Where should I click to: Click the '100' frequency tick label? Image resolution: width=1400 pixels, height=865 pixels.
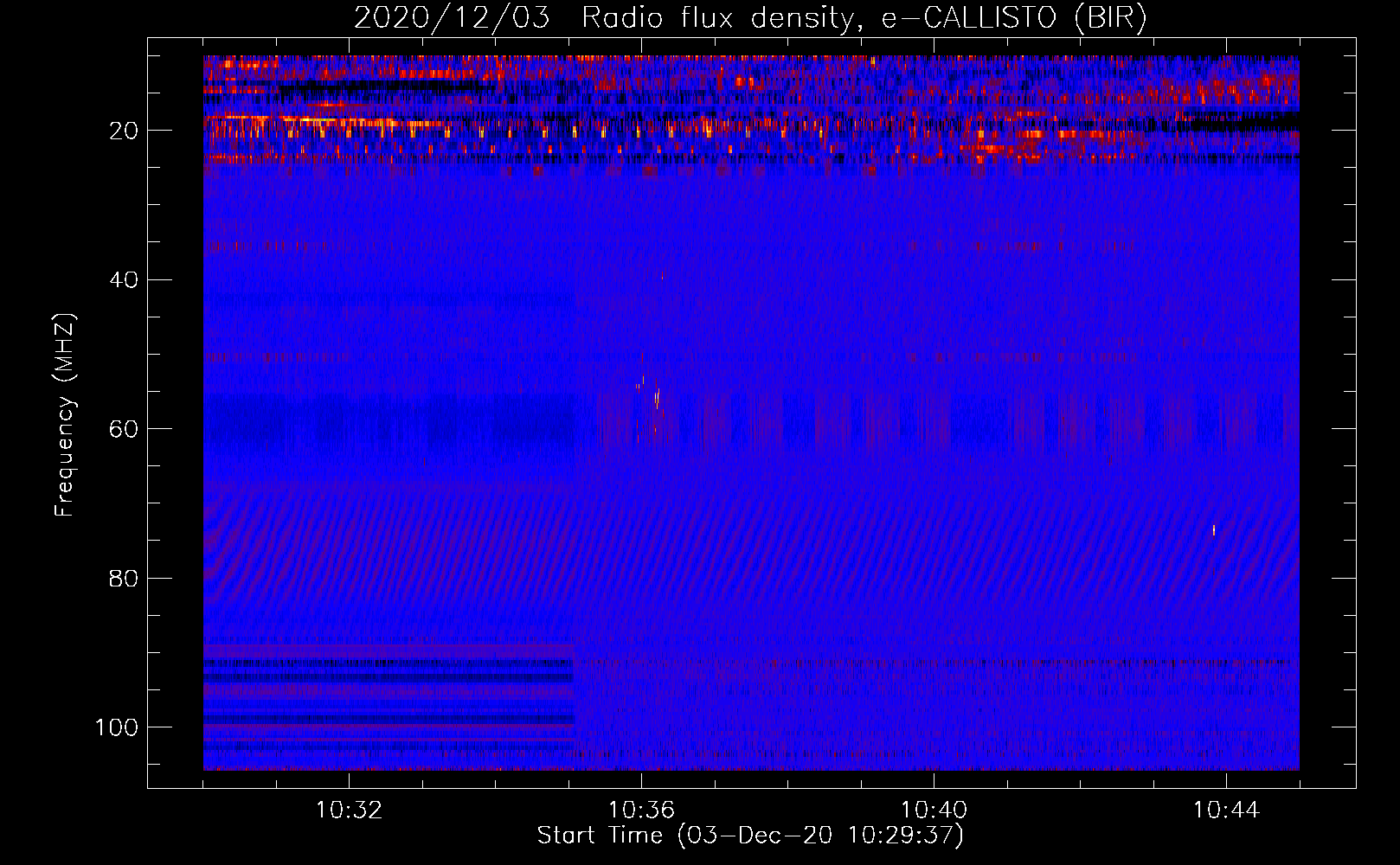pyautogui.click(x=117, y=727)
